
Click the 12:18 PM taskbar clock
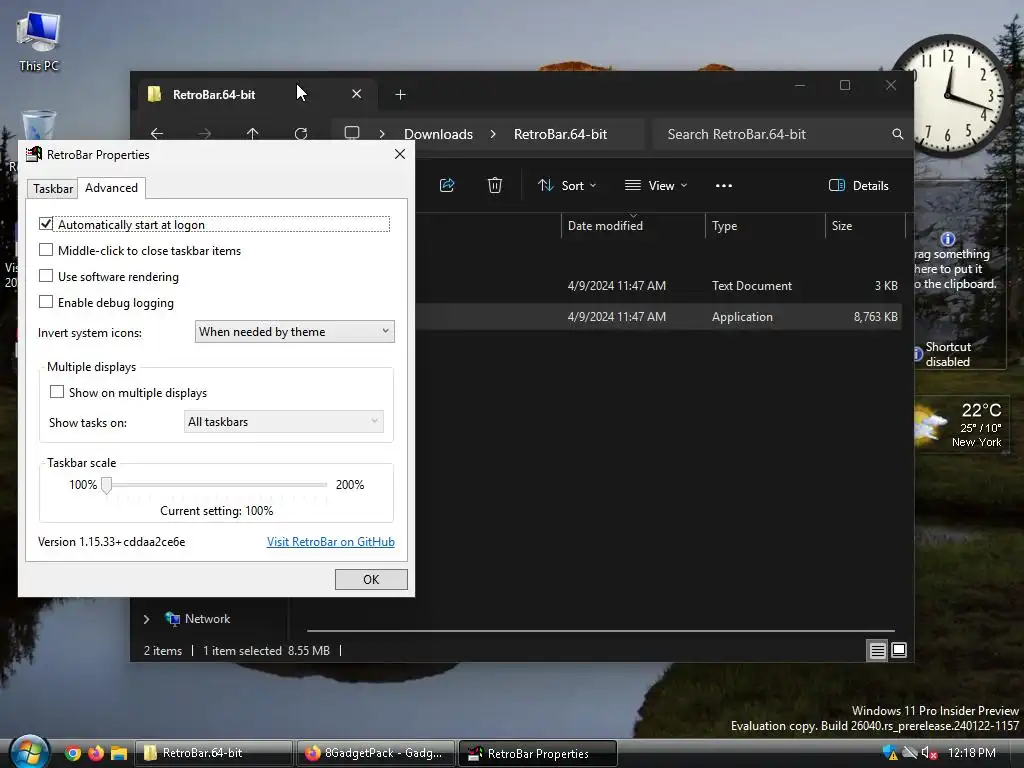pyautogui.click(x=972, y=753)
